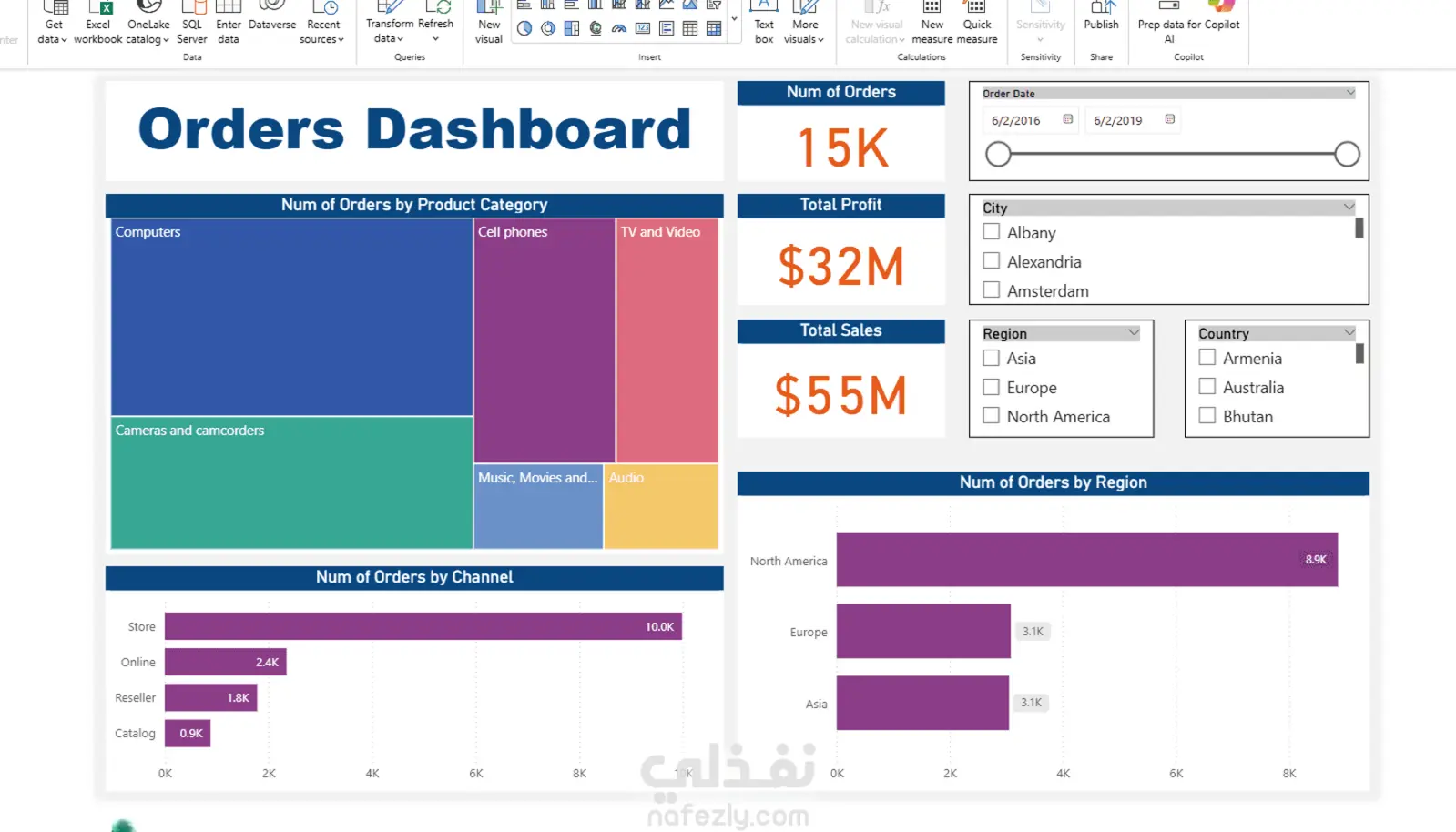Insert a donut chart visual
The width and height of the screenshot is (1456, 832).
(548, 28)
